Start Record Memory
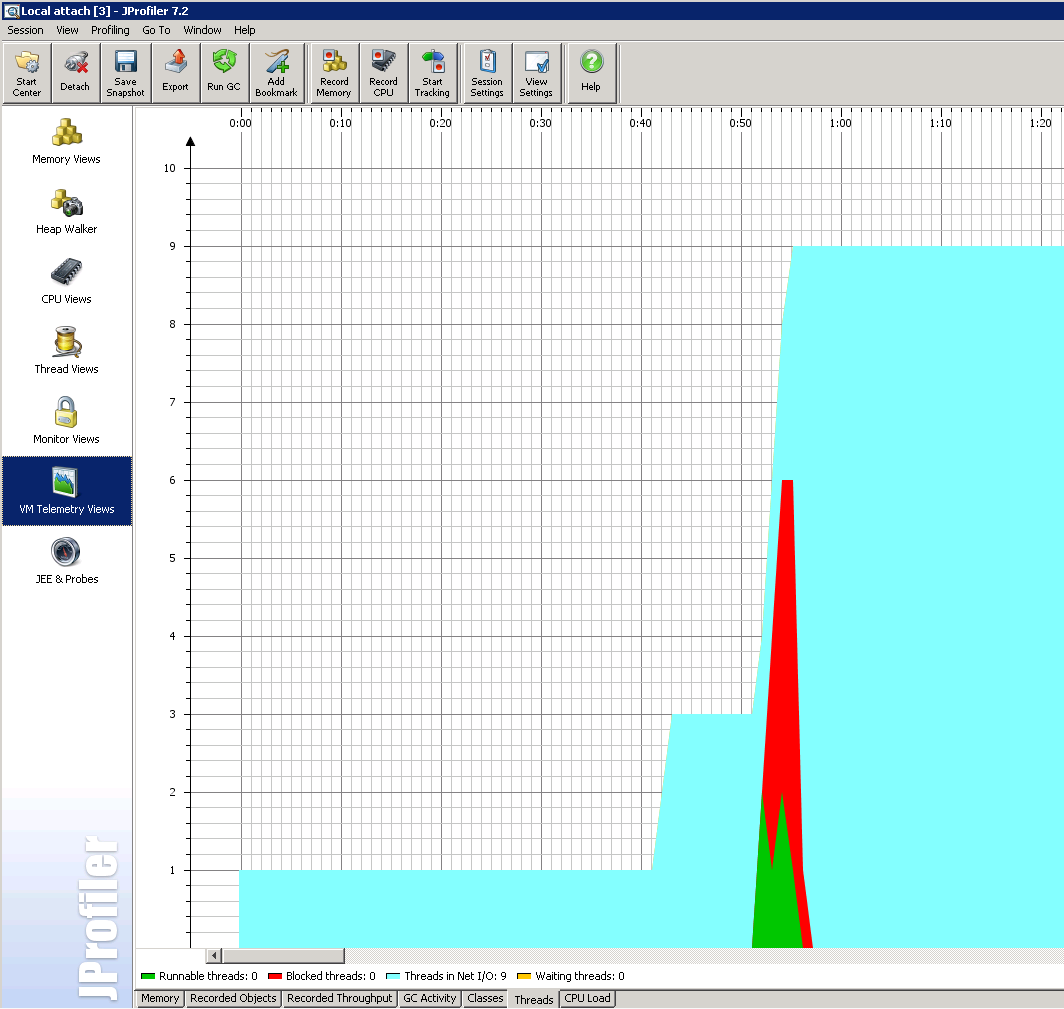The image size is (1064, 1009). tap(334, 73)
